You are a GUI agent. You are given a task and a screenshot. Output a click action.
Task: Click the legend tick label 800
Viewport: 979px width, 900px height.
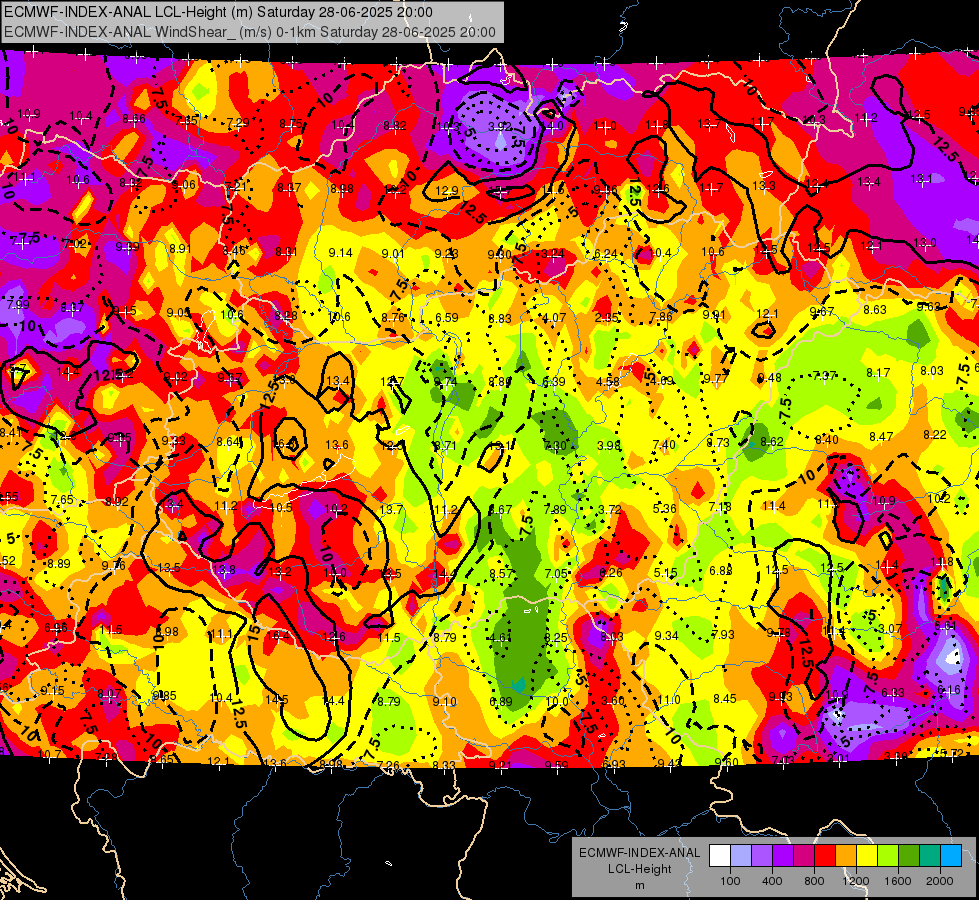click(814, 881)
